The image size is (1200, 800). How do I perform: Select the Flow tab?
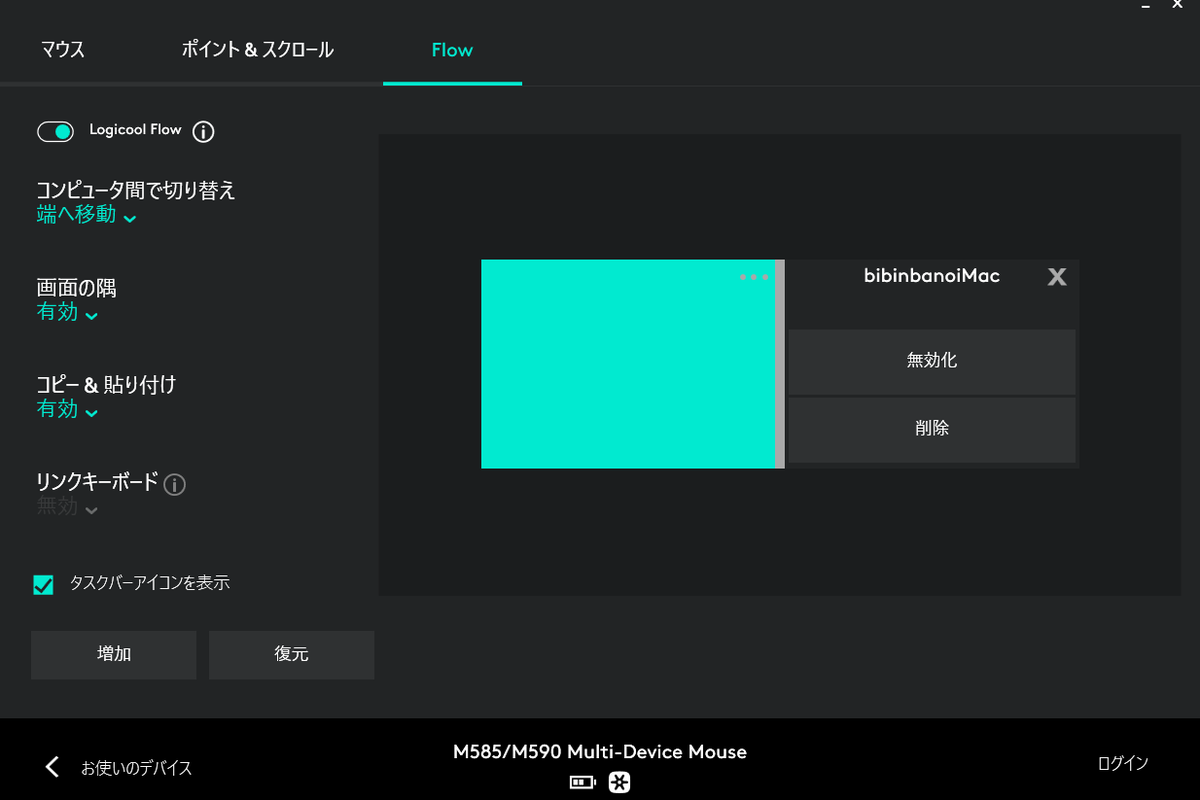pyautogui.click(x=452, y=50)
